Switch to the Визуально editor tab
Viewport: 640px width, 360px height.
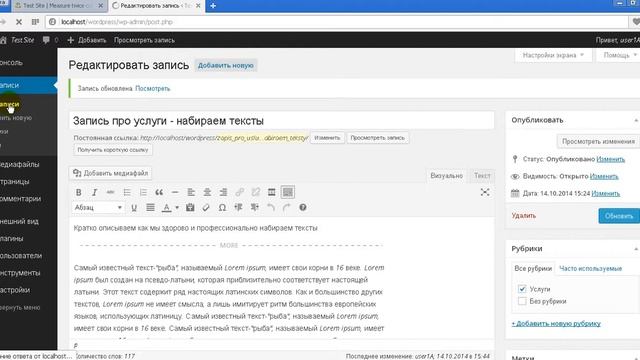point(447,176)
